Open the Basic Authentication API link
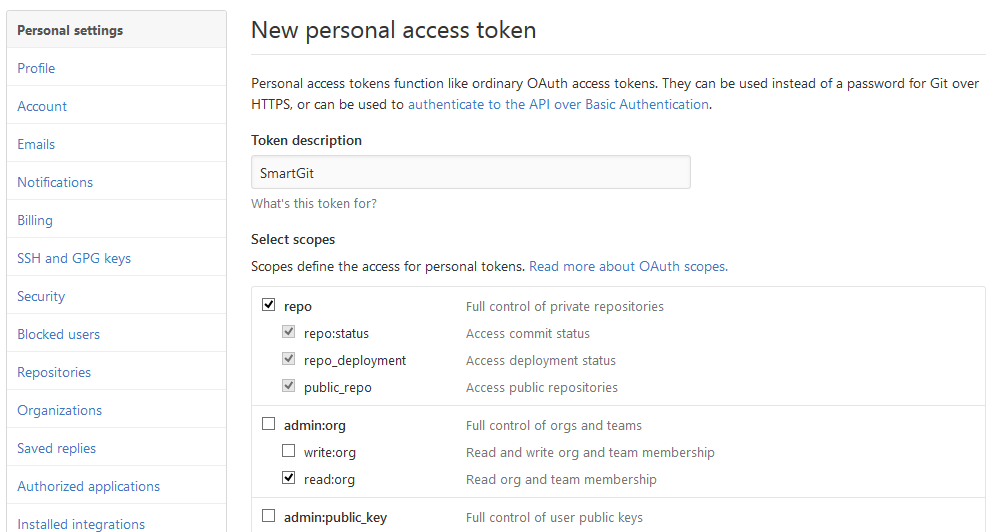Viewport: 998px width, 532px height. click(x=558, y=104)
